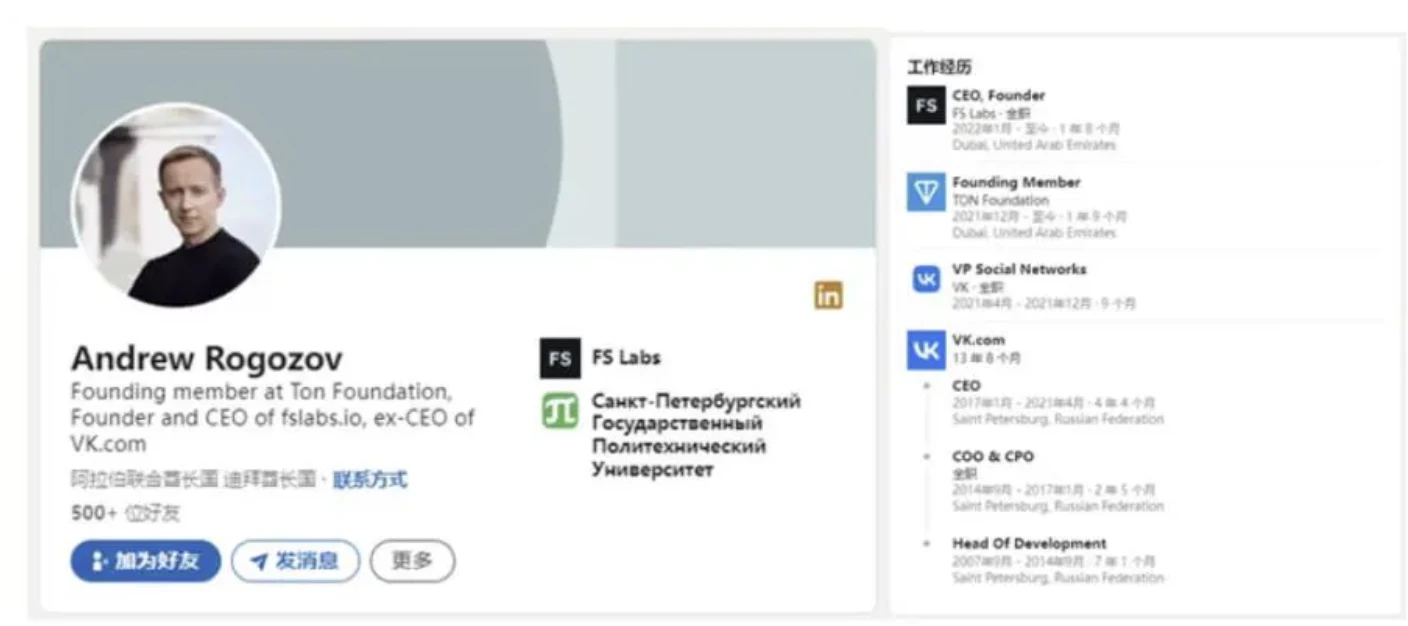Open TON Foundation logo in experience list
Image resolution: width=1408 pixels, height=626 pixels.
point(926,192)
